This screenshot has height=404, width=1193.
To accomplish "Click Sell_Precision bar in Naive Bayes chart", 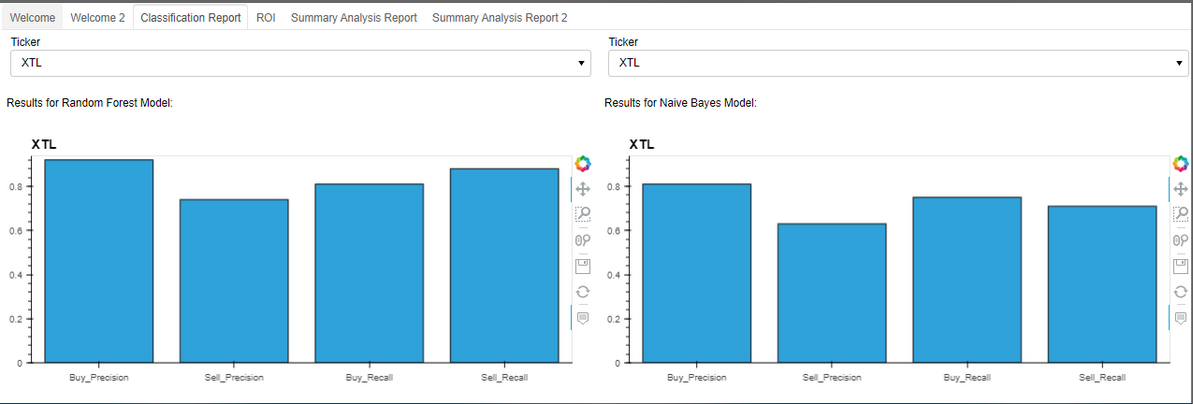I will [832, 293].
